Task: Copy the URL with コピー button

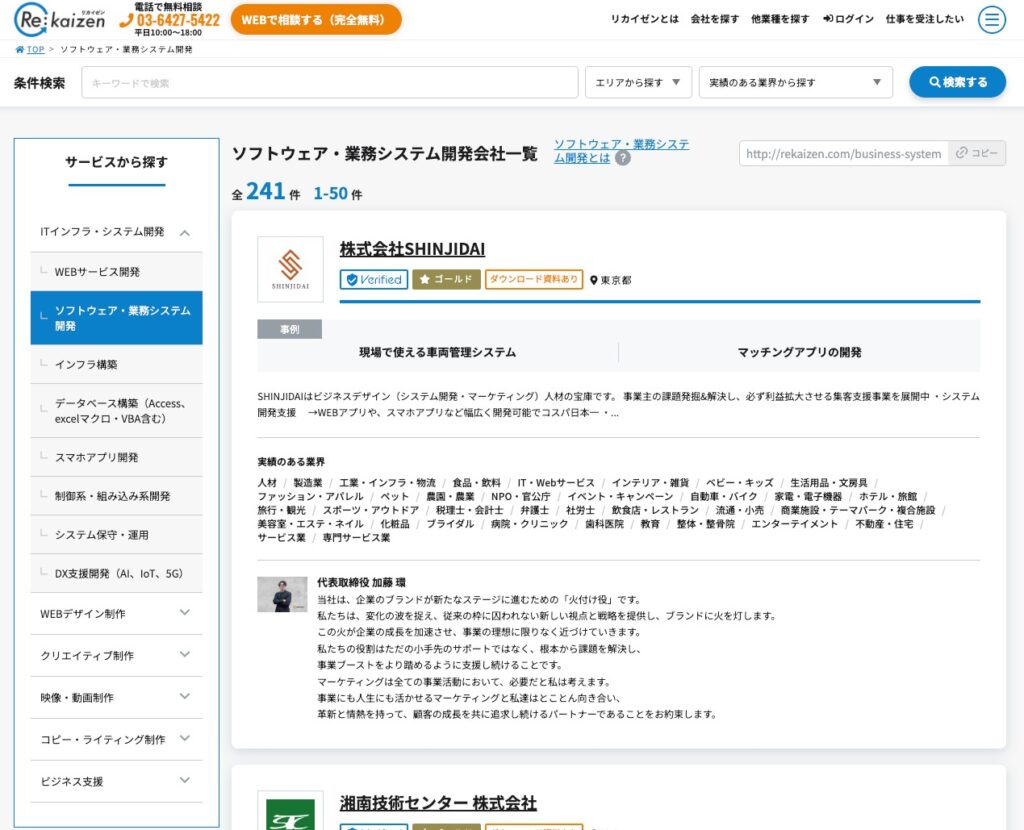Action: click(x=976, y=153)
